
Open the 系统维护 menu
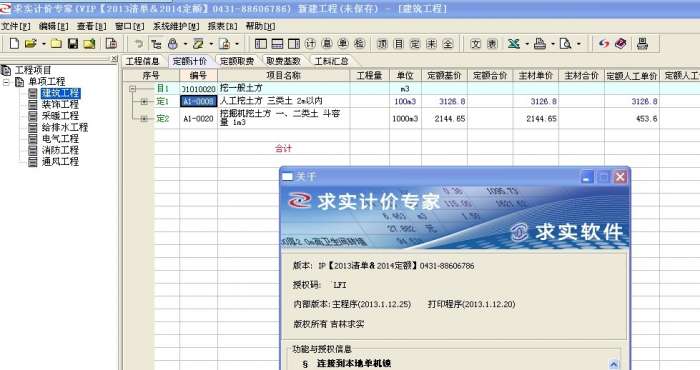tap(176, 26)
